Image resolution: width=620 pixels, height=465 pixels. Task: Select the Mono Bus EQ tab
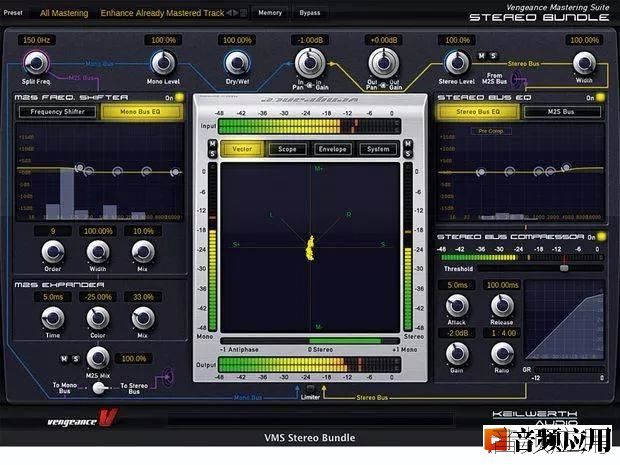(140, 112)
